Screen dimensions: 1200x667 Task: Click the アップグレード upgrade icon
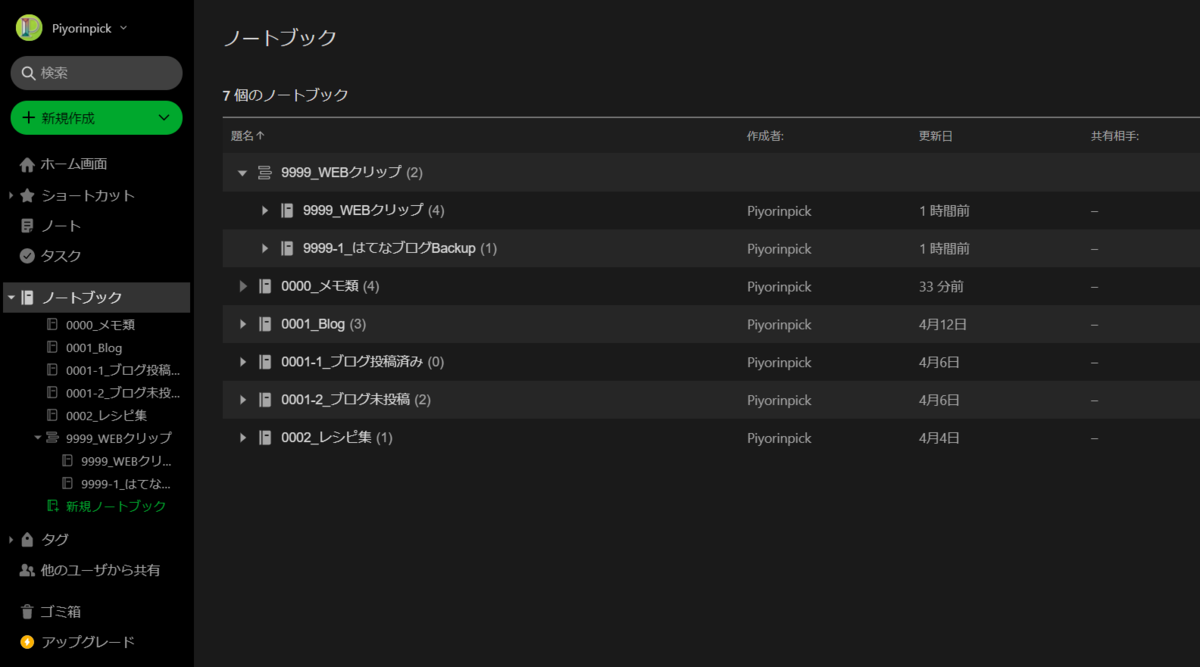[x=27, y=642]
